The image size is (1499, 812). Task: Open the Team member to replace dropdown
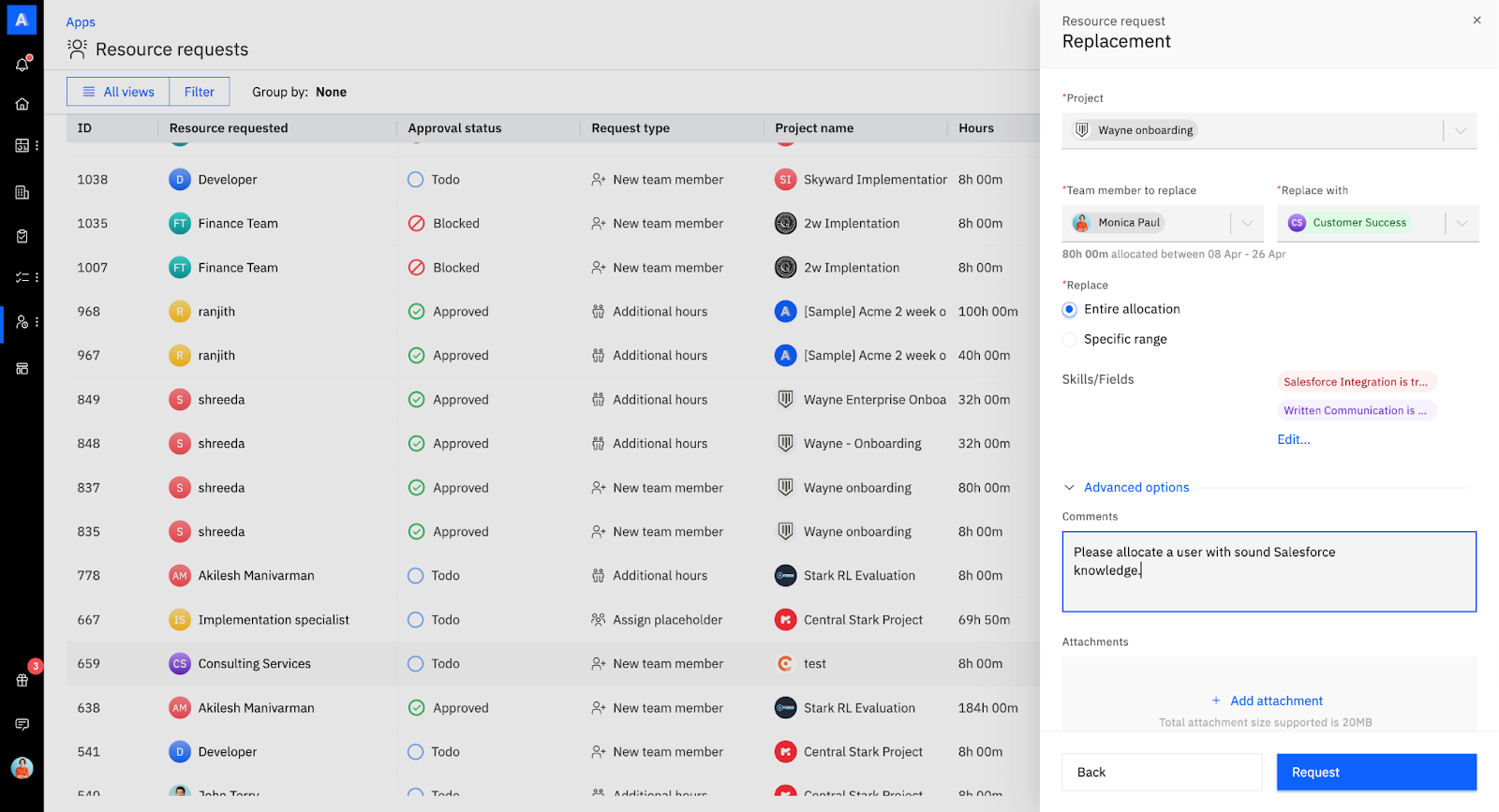pyautogui.click(x=1247, y=223)
